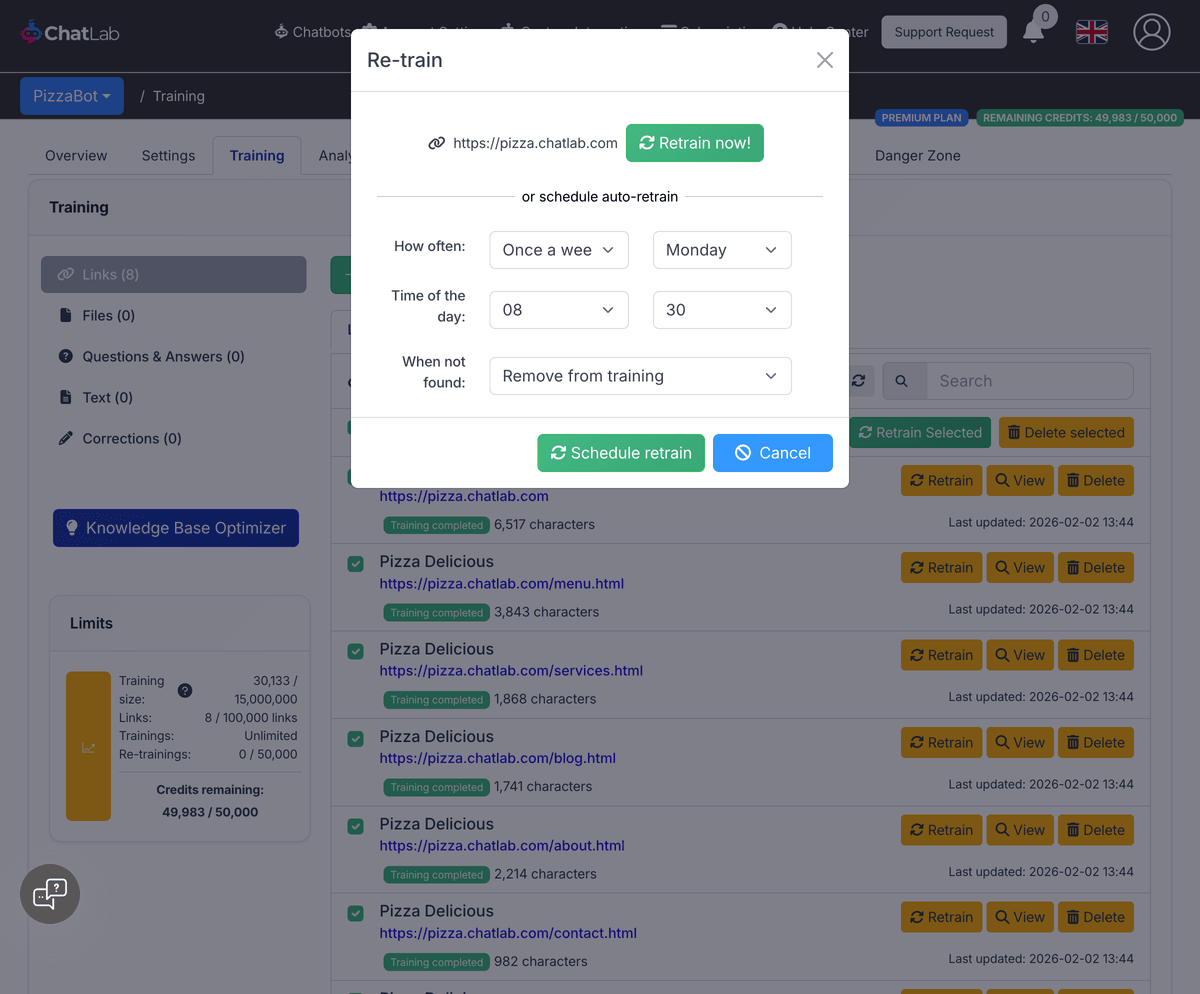The width and height of the screenshot is (1200, 994).
Task: Click the Retrain now! button
Action: pyautogui.click(x=694, y=143)
